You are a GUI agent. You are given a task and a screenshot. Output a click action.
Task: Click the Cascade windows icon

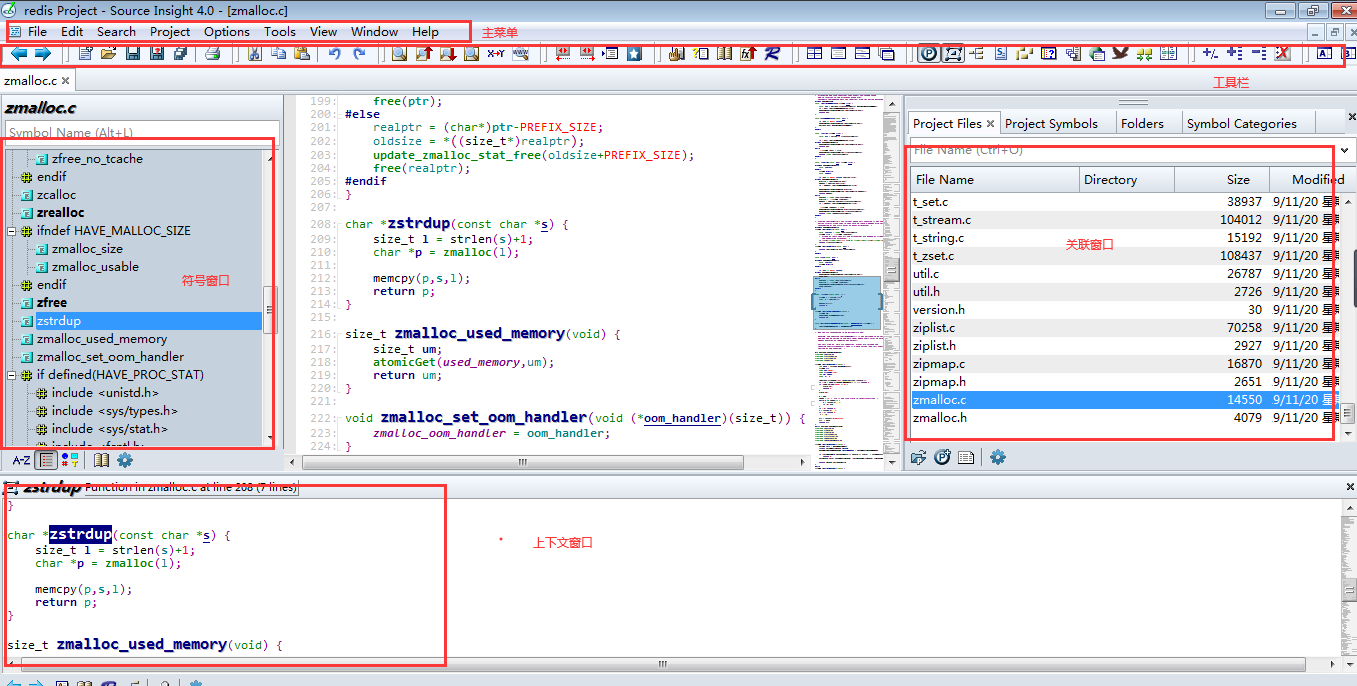pyautogui.click(x=886, y=53)
